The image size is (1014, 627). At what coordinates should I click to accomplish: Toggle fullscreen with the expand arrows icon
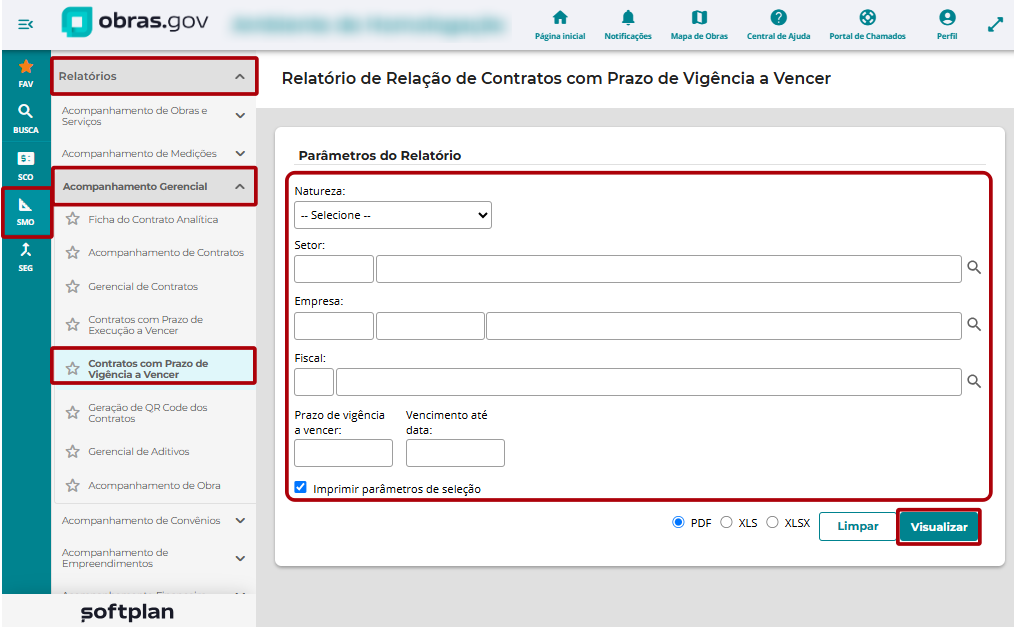pos(995,25)
